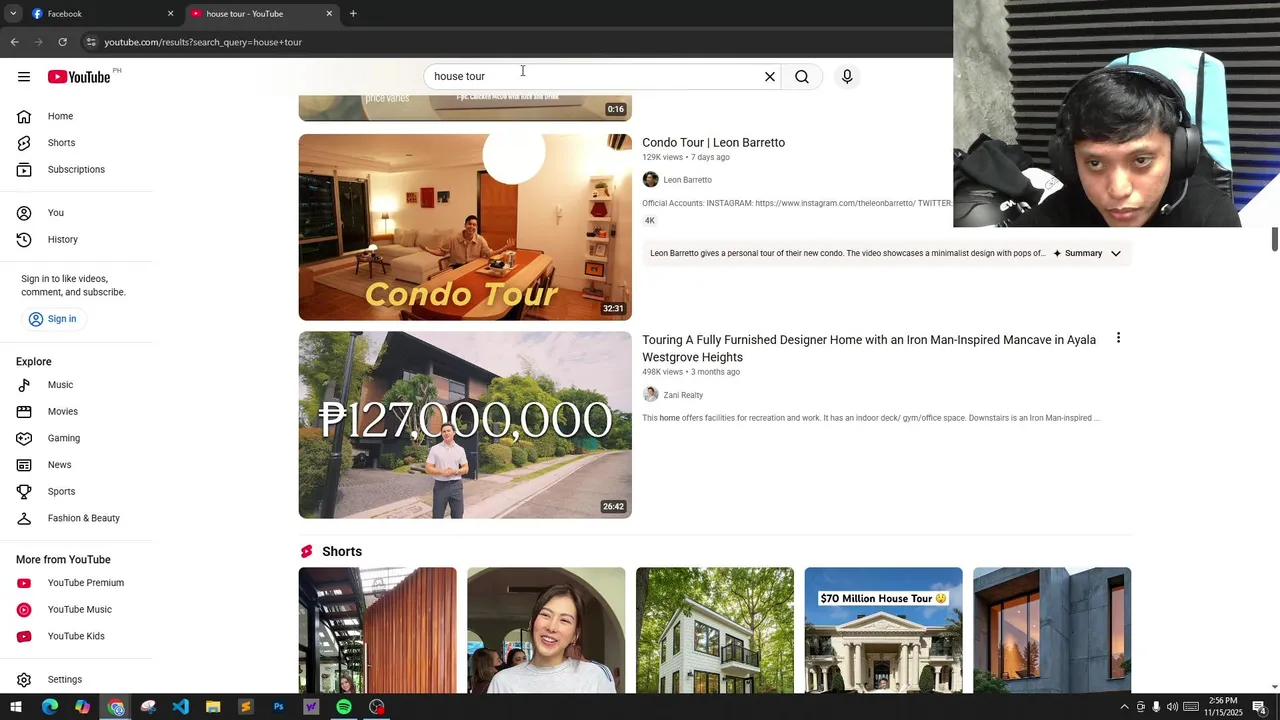Clear the search query with X
Screen dimensions: 1280x720
(770, 77)
